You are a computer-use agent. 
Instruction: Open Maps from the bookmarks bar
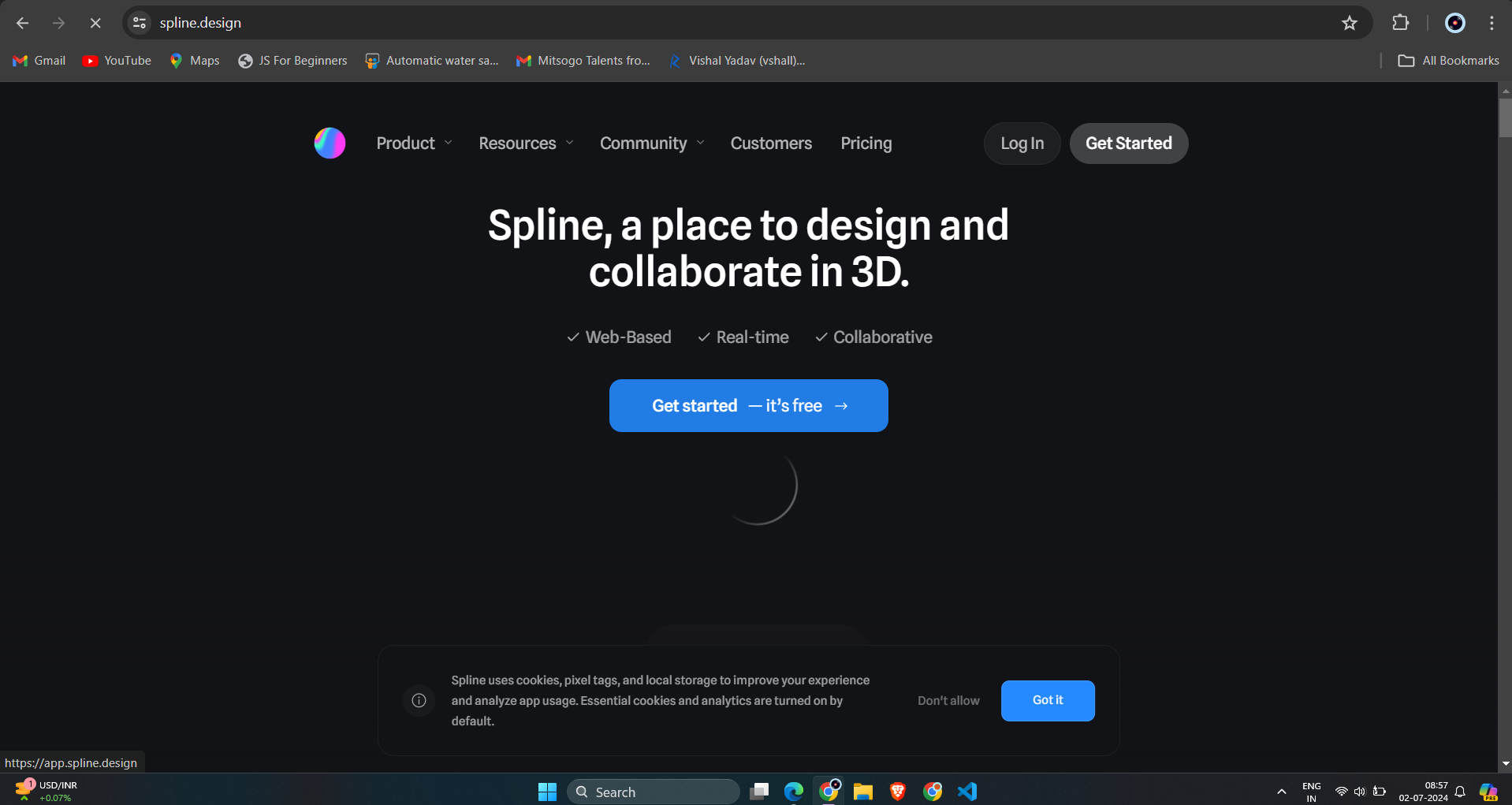coord(194,61)
